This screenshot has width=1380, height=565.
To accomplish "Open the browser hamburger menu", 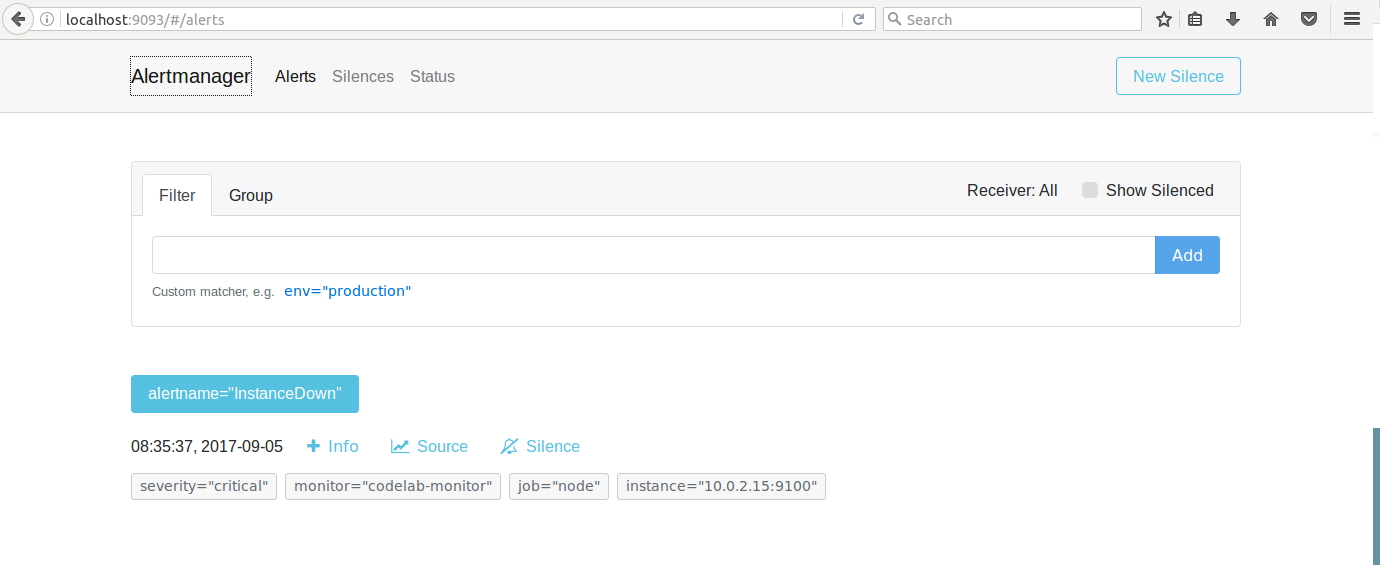I will [1352, 19].
